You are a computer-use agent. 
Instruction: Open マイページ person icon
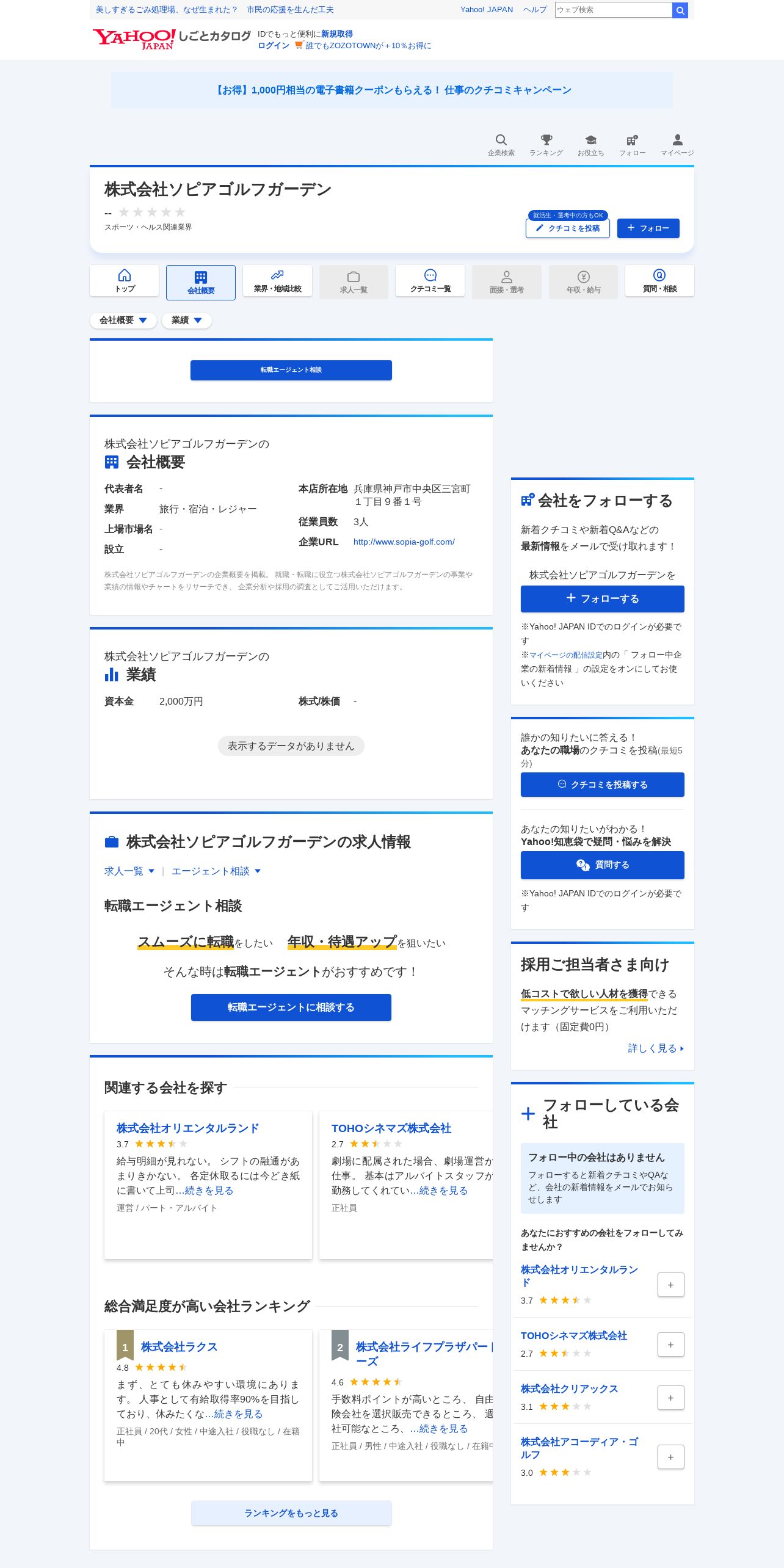[x=677, y=145]
